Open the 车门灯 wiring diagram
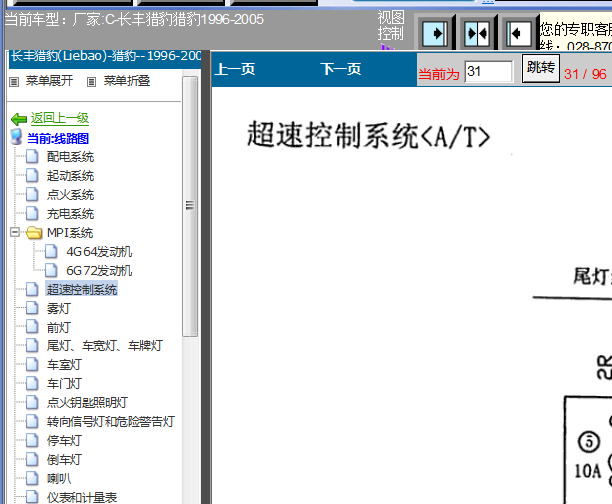 click(64, 384)
